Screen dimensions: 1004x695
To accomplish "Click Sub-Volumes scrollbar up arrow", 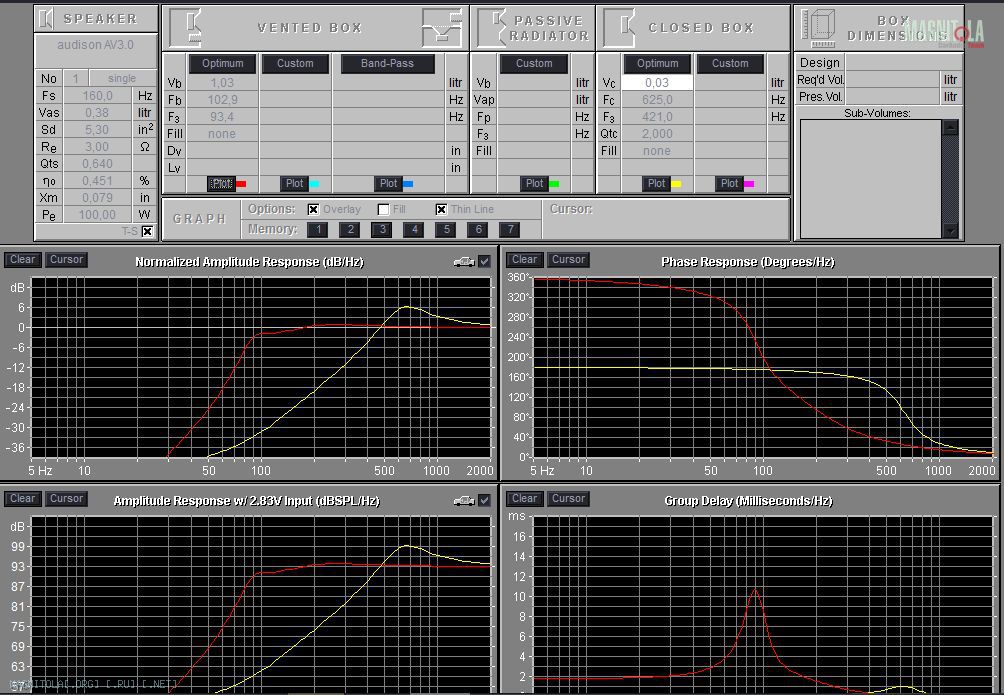I will pyautogui.click(x=950, y=127).
